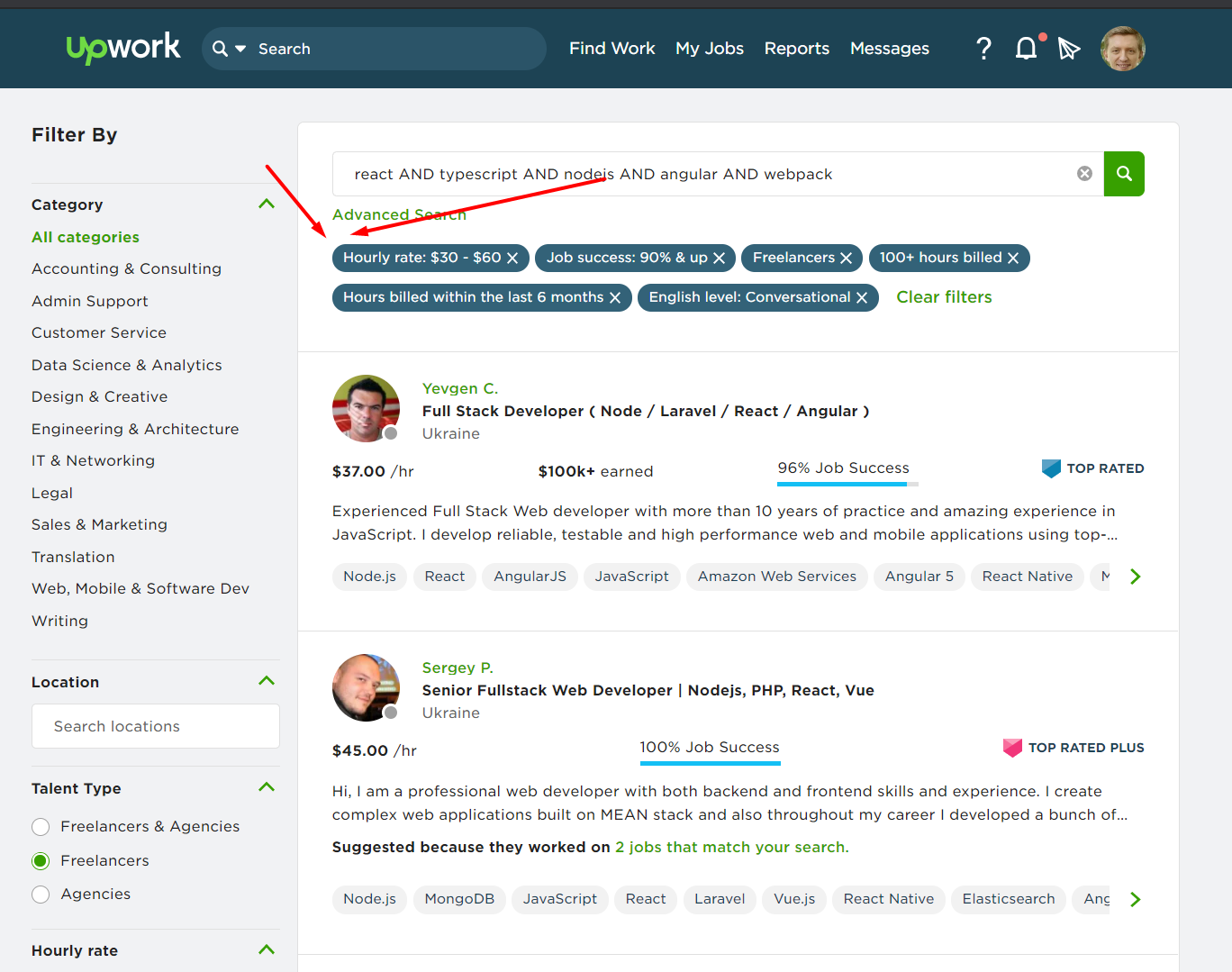1232x972 pixels.
Task: Click the 96% Job Success progress bar
Action: pyautogui.click(x=847, y=485)
